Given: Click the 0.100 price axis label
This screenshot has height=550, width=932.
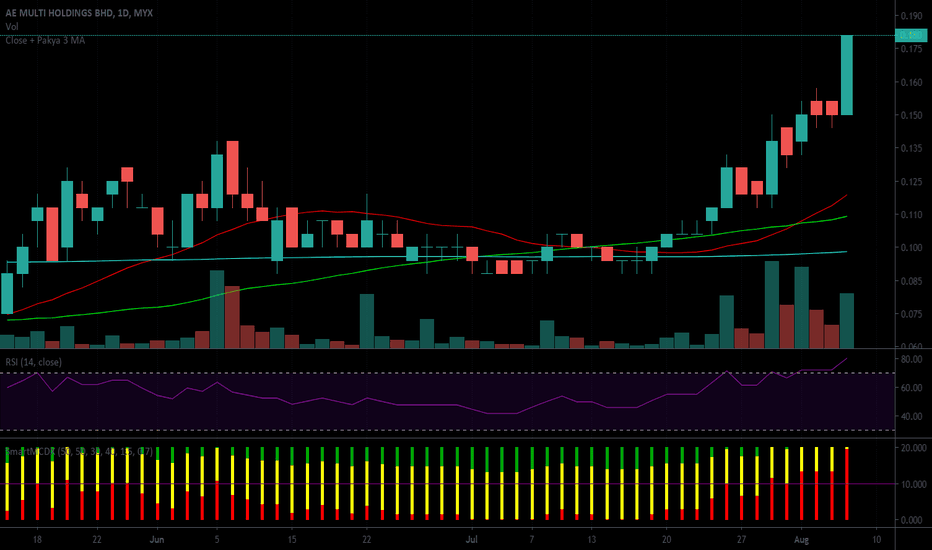Looking at the screenshot, I should [x=911, y=248].
